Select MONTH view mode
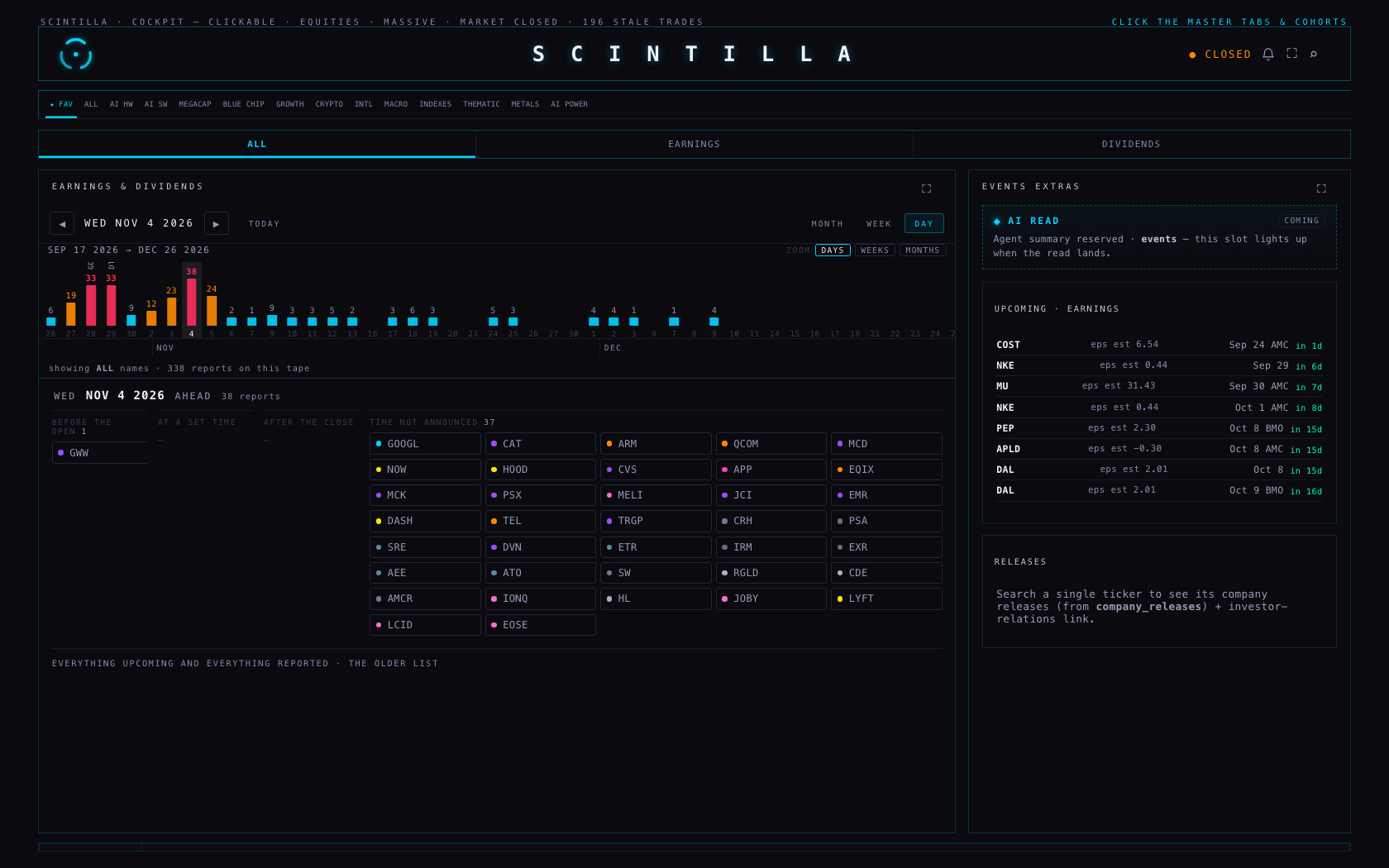 pos(827,223)
